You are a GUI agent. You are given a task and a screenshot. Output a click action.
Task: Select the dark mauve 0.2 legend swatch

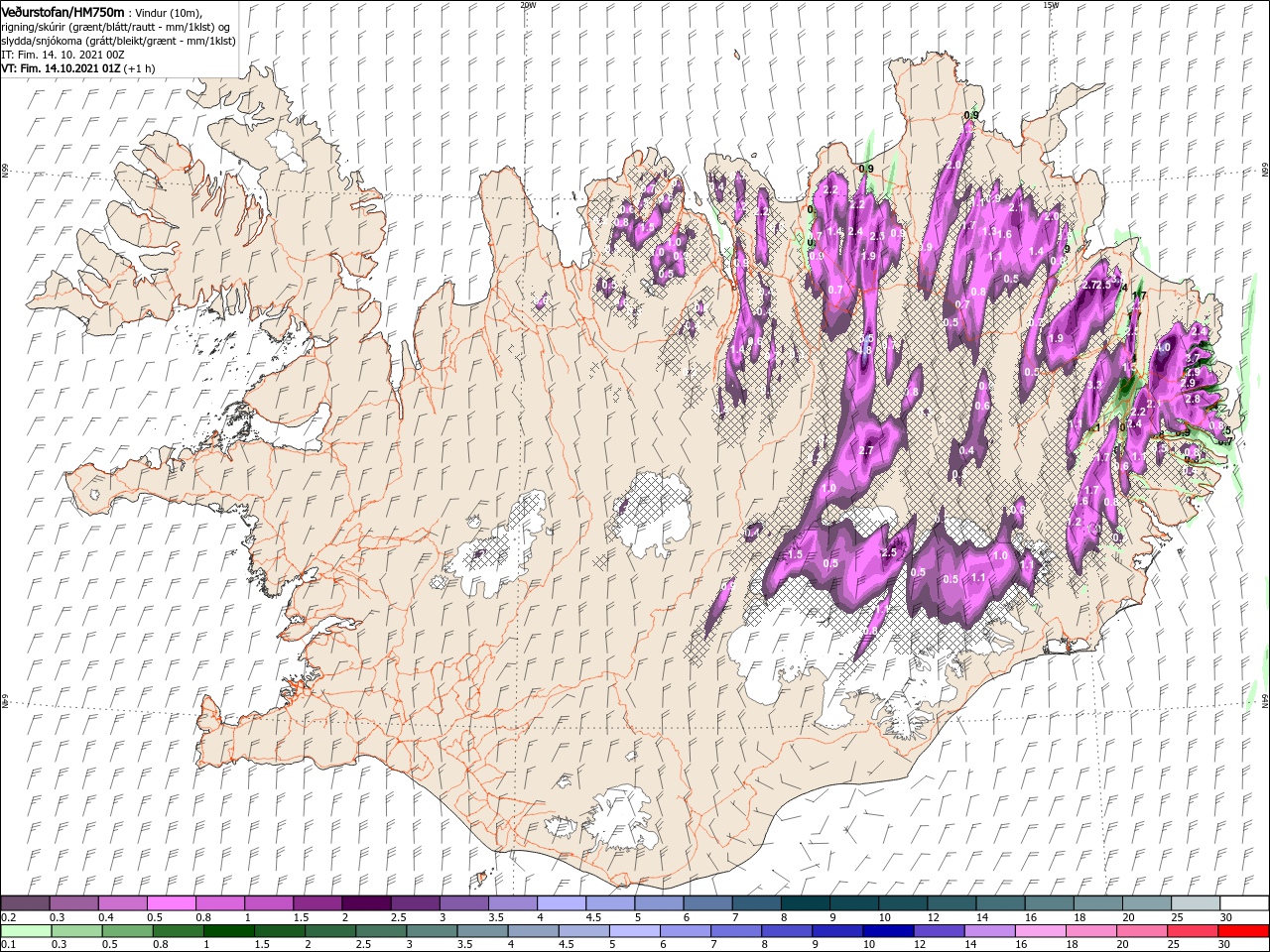pos(25,903)
